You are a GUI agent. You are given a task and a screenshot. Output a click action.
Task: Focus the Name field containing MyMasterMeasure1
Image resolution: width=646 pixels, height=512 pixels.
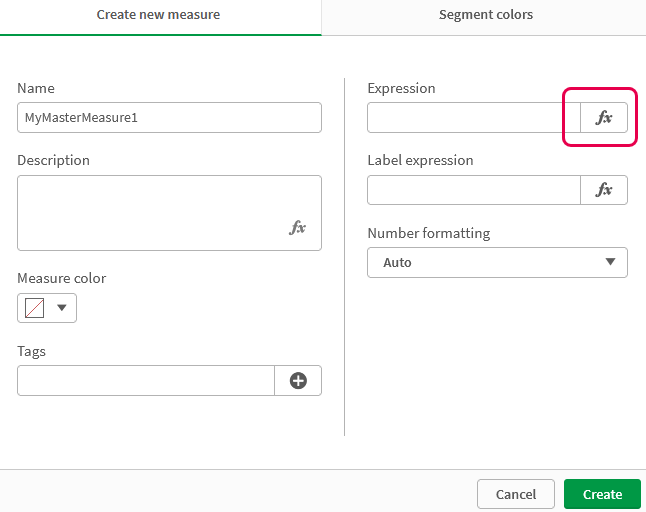coord(169,118)
